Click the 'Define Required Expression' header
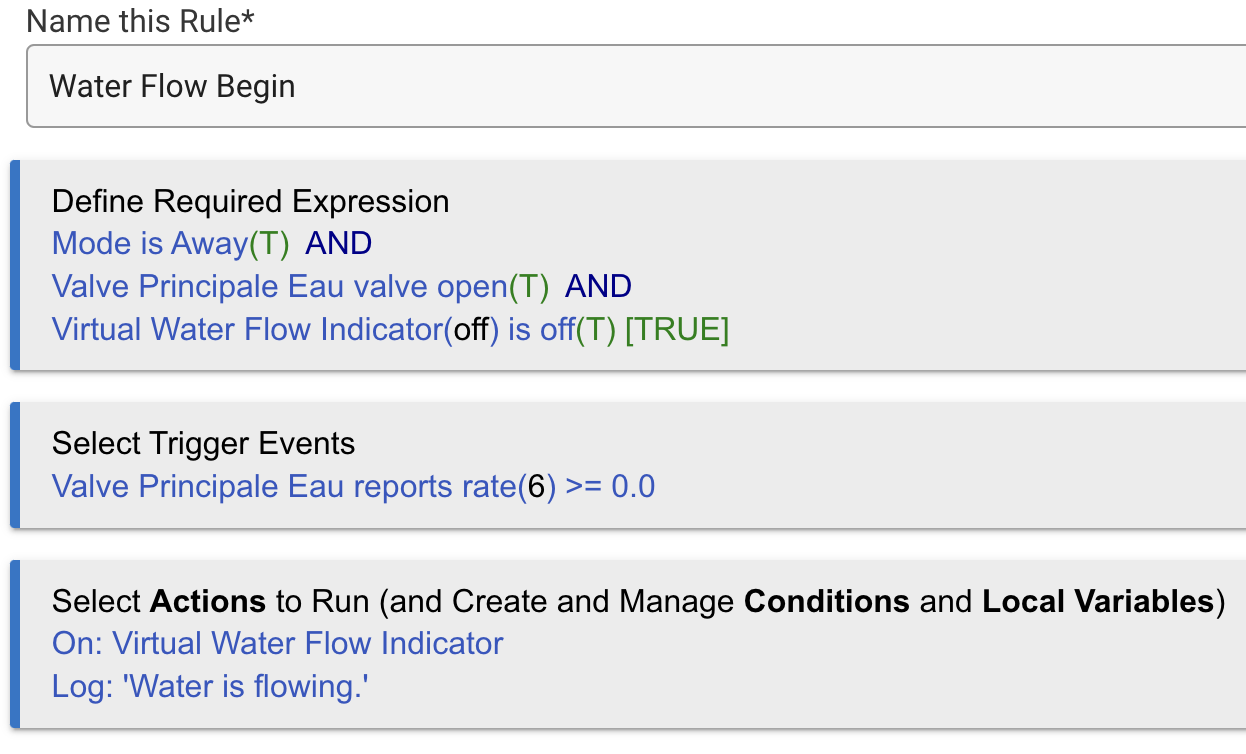This screenshot has width=1246, height=754. [x=250, y=201]
